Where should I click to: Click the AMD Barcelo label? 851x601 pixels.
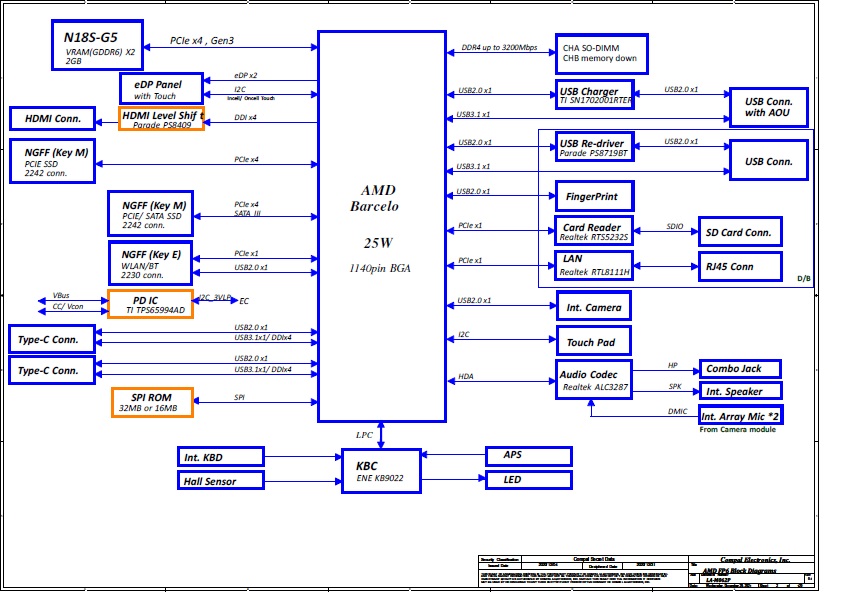coord(376,198)
